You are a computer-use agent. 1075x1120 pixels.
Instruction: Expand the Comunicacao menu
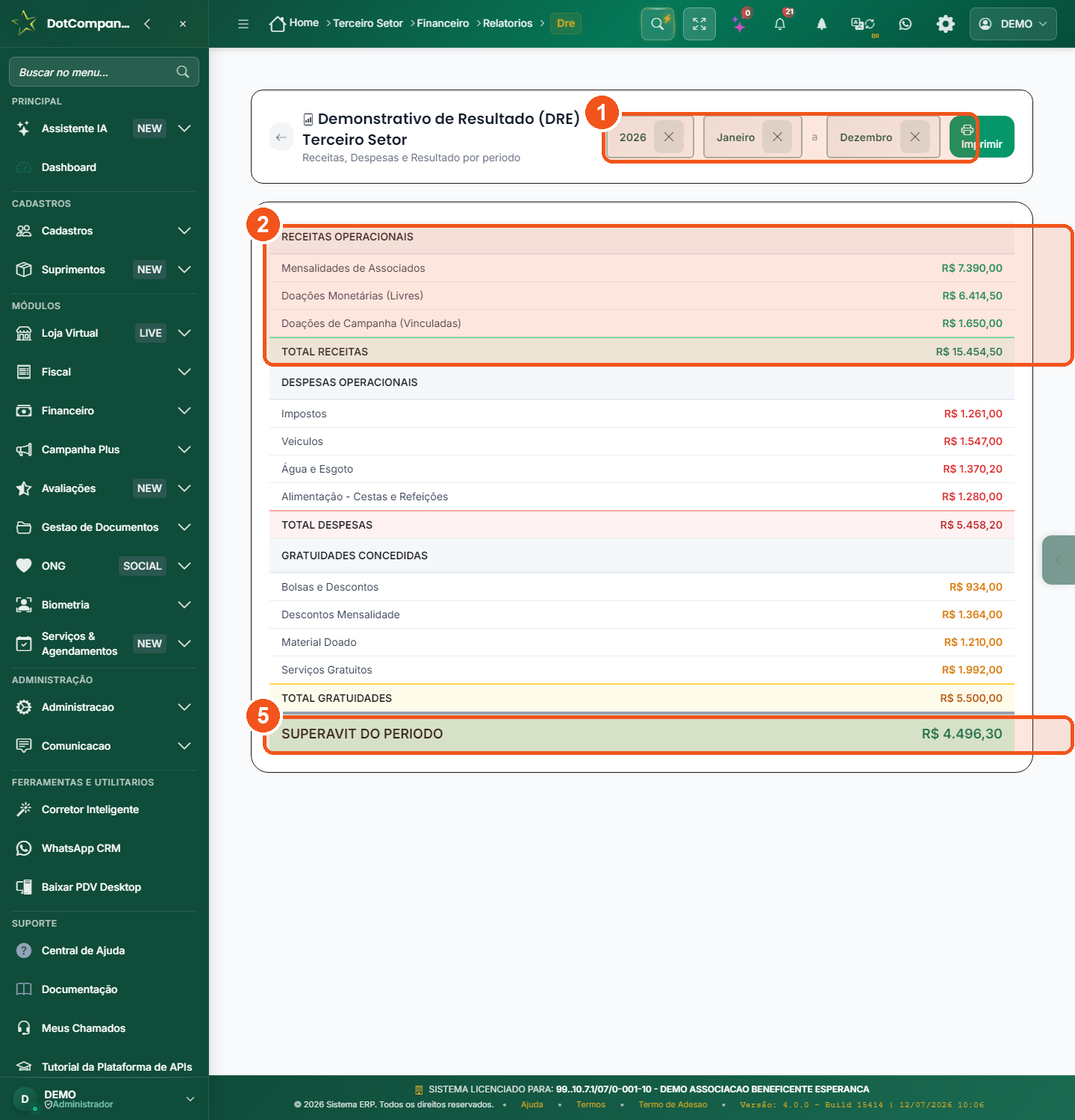(184, 746)
